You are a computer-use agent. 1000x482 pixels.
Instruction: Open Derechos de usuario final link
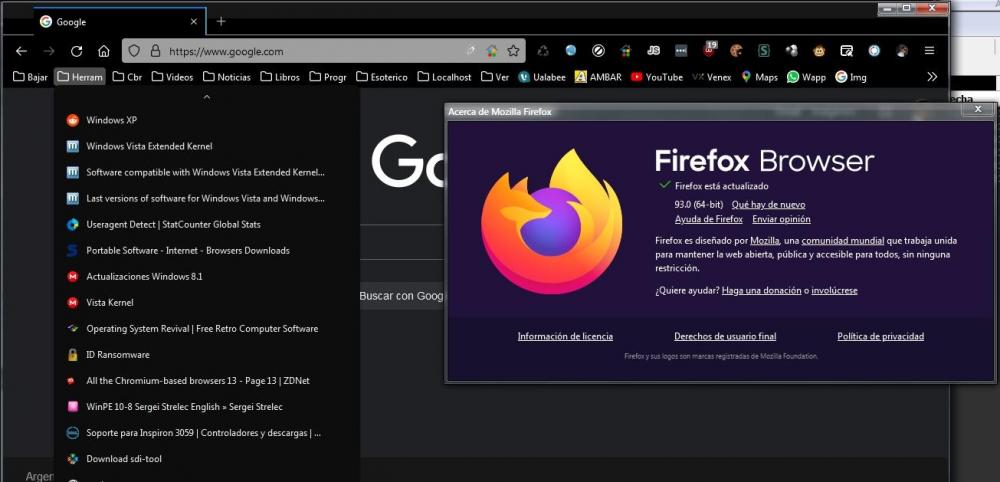click(x=725, y=336)
